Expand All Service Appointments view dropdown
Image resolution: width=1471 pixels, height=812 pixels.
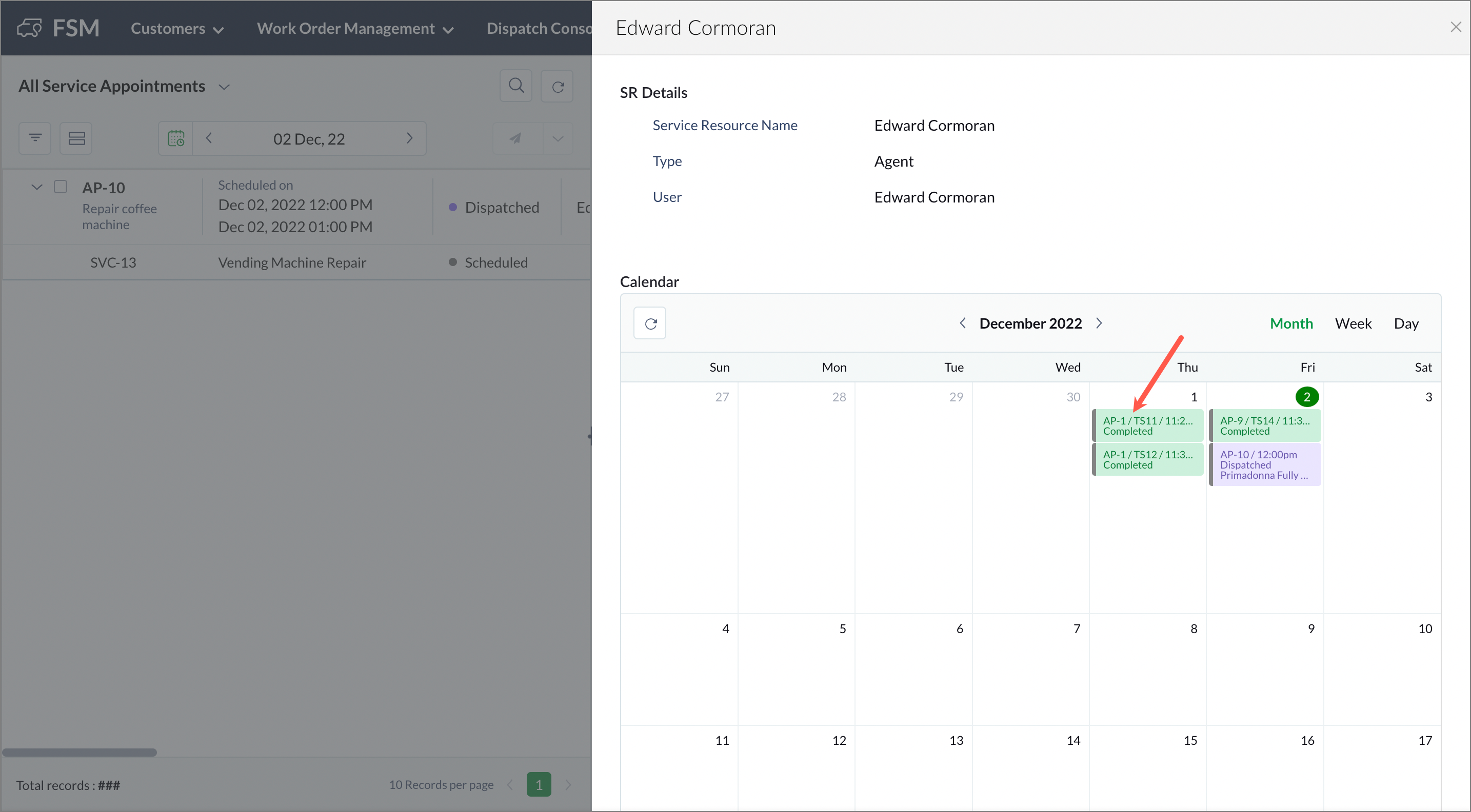click(224, 87)
